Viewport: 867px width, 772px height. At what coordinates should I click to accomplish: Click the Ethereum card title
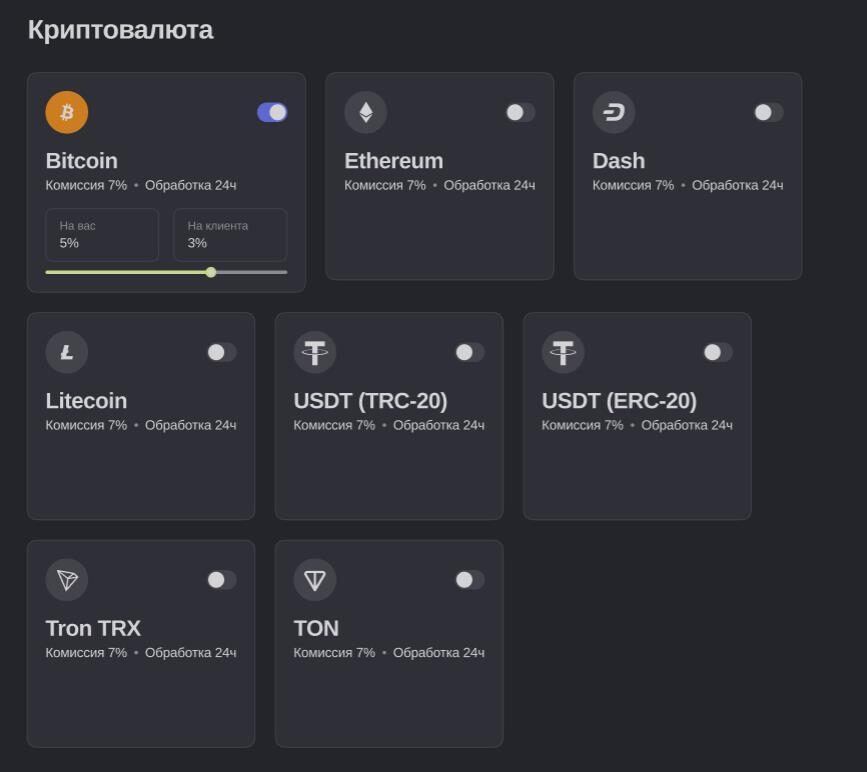[393, 161]
